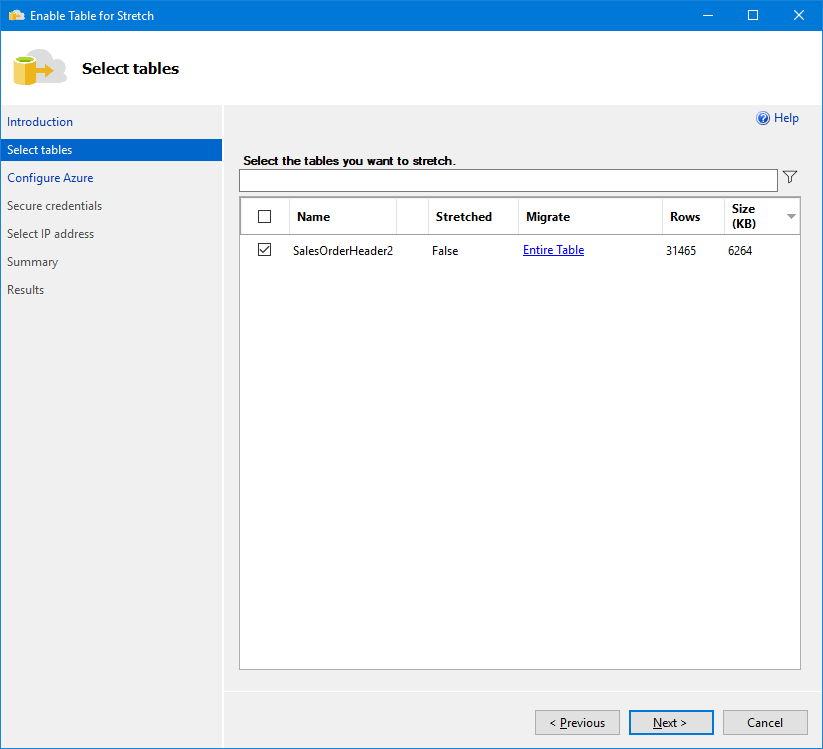
Task: Open the Configure Azure step
Action: click(x=50, y=178)
